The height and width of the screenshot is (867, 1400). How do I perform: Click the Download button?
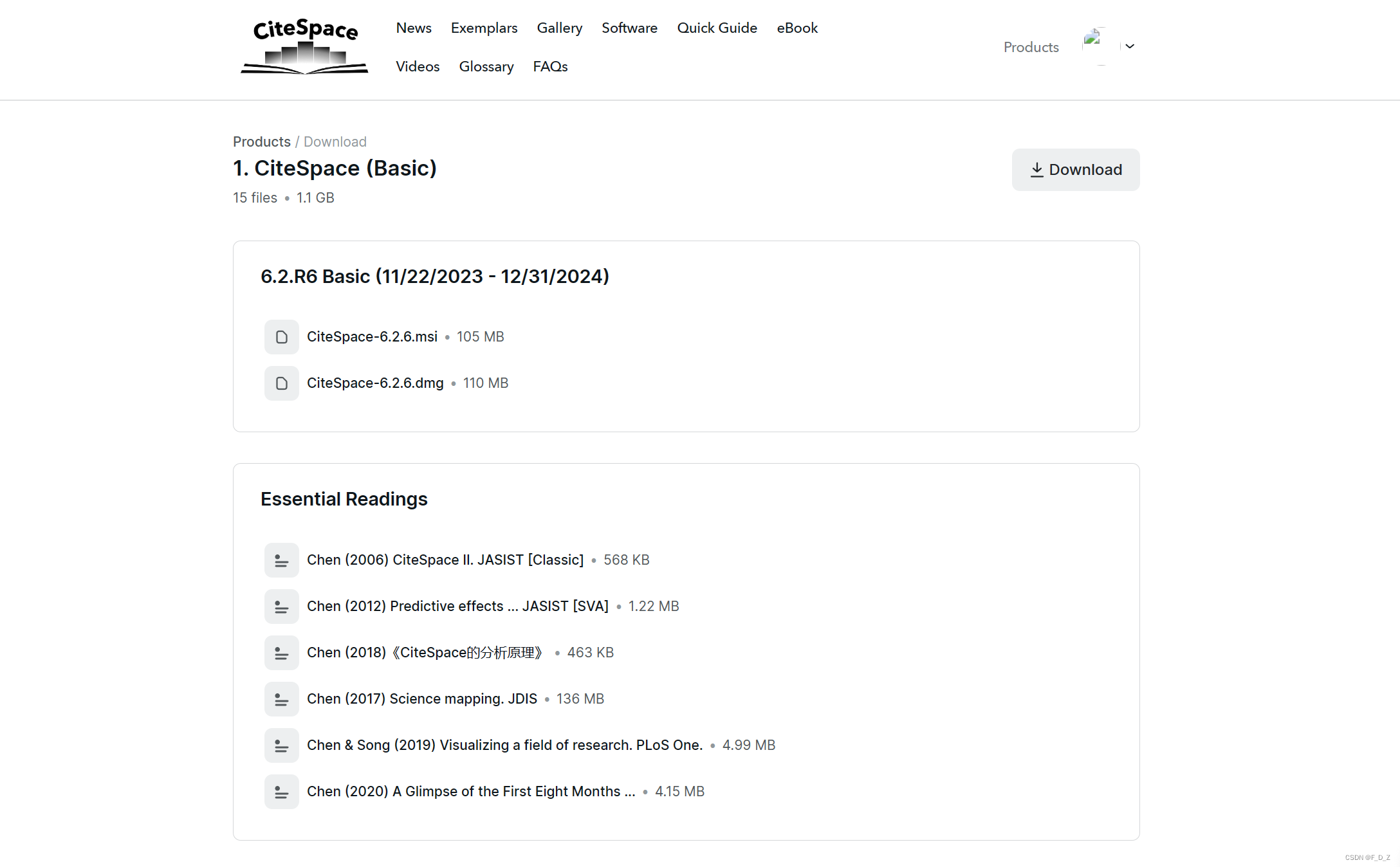coord(1076,170)
